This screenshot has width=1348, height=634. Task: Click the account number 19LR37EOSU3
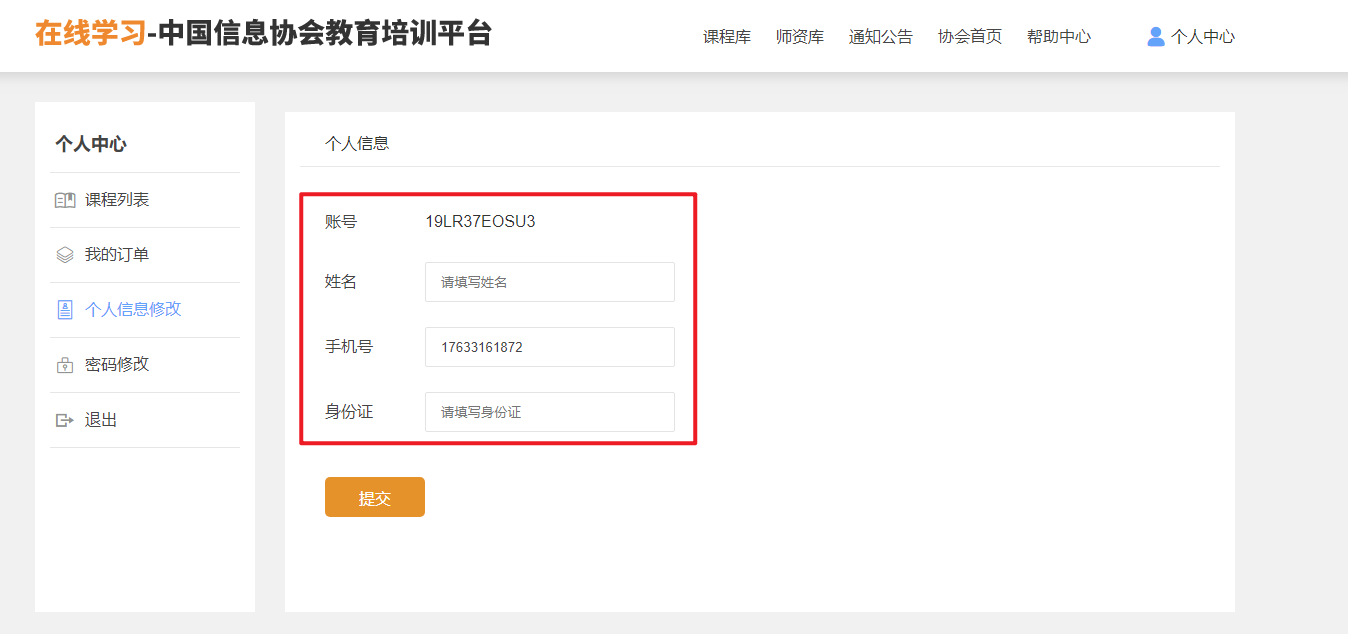pyautogui.click(x=480, y=222)
